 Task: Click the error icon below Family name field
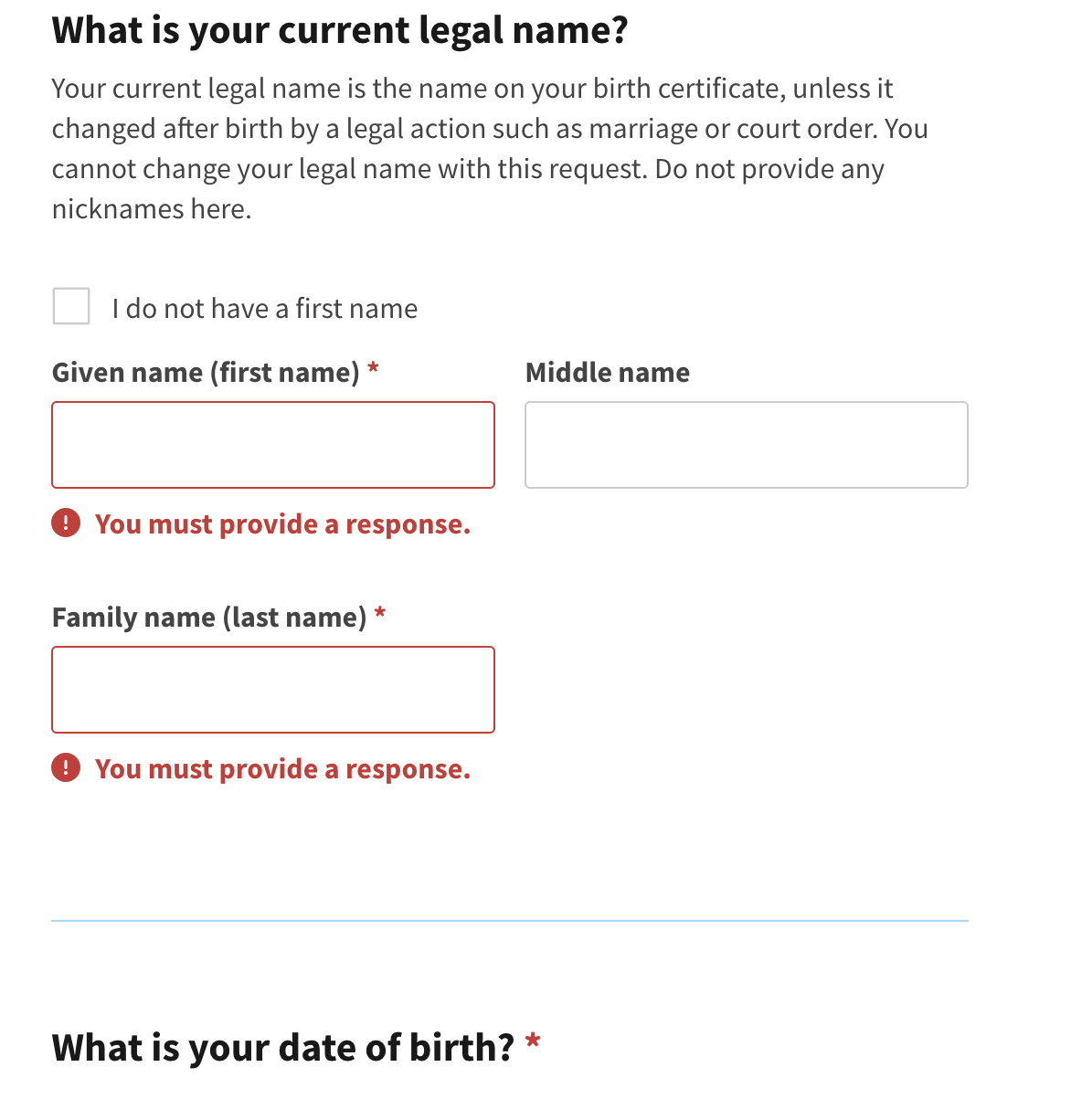coord(66,768)
